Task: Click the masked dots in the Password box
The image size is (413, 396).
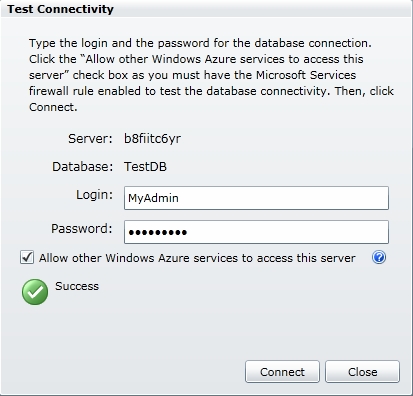Action: click(x=158, y=233)
